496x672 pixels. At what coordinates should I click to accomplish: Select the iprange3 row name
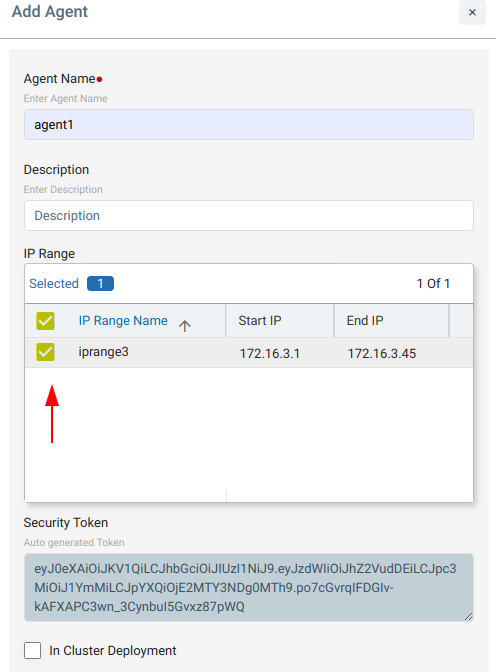click(x=103, y=352)
